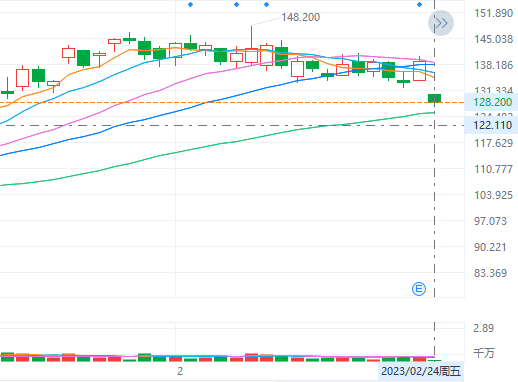
Task: Click the rightmost blue diamond event marker
Action: pyautogui.click(x=419, y=4)
